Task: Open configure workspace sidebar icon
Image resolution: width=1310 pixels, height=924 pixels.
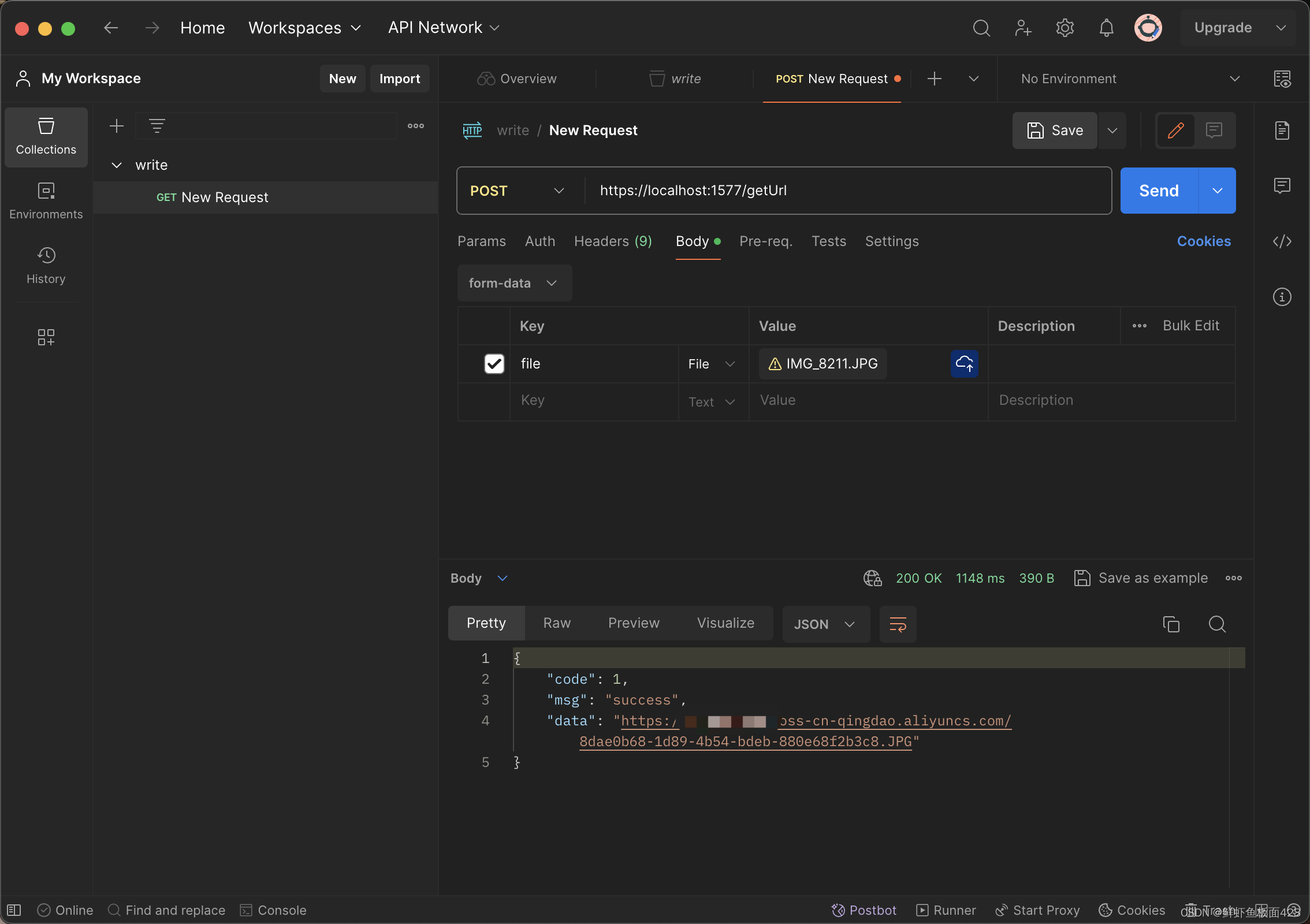Action: (x=46, y=337)
